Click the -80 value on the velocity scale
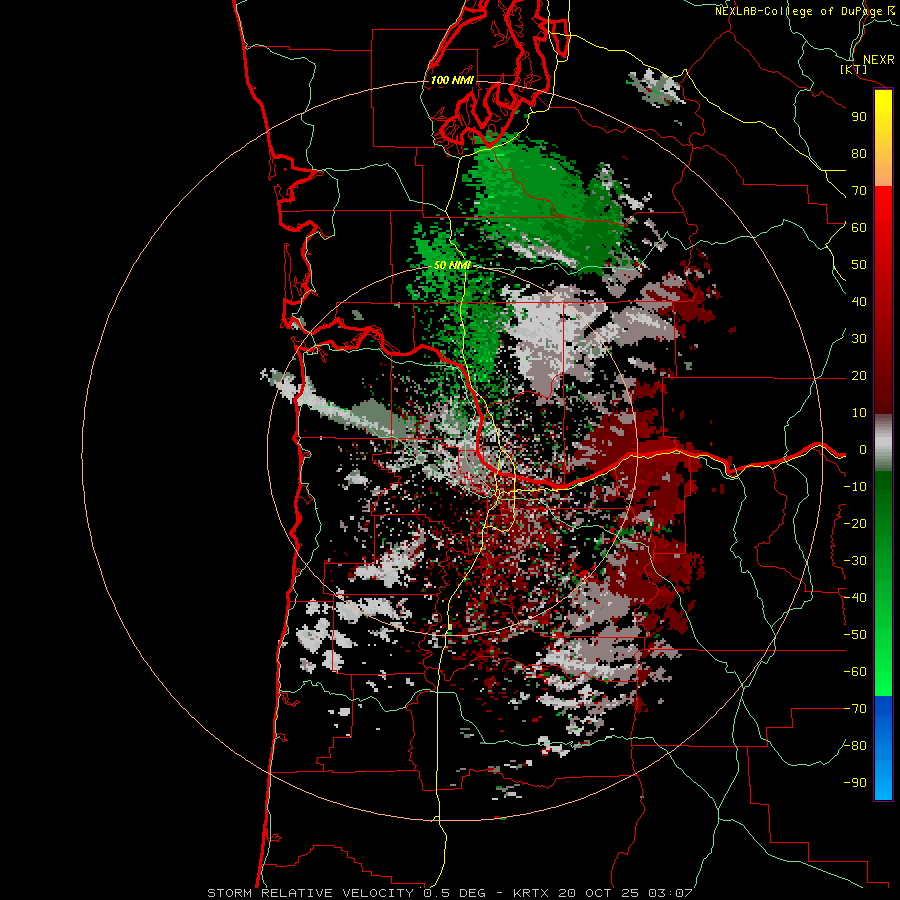 (x=855, y=746)
